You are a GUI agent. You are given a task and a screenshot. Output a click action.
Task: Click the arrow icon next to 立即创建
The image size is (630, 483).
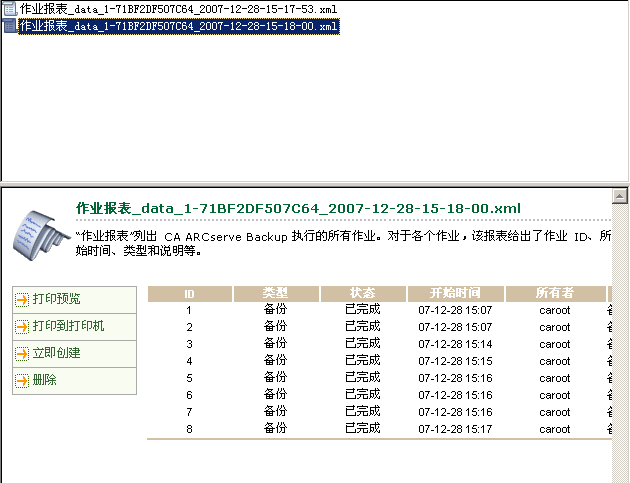pos(22,354)
